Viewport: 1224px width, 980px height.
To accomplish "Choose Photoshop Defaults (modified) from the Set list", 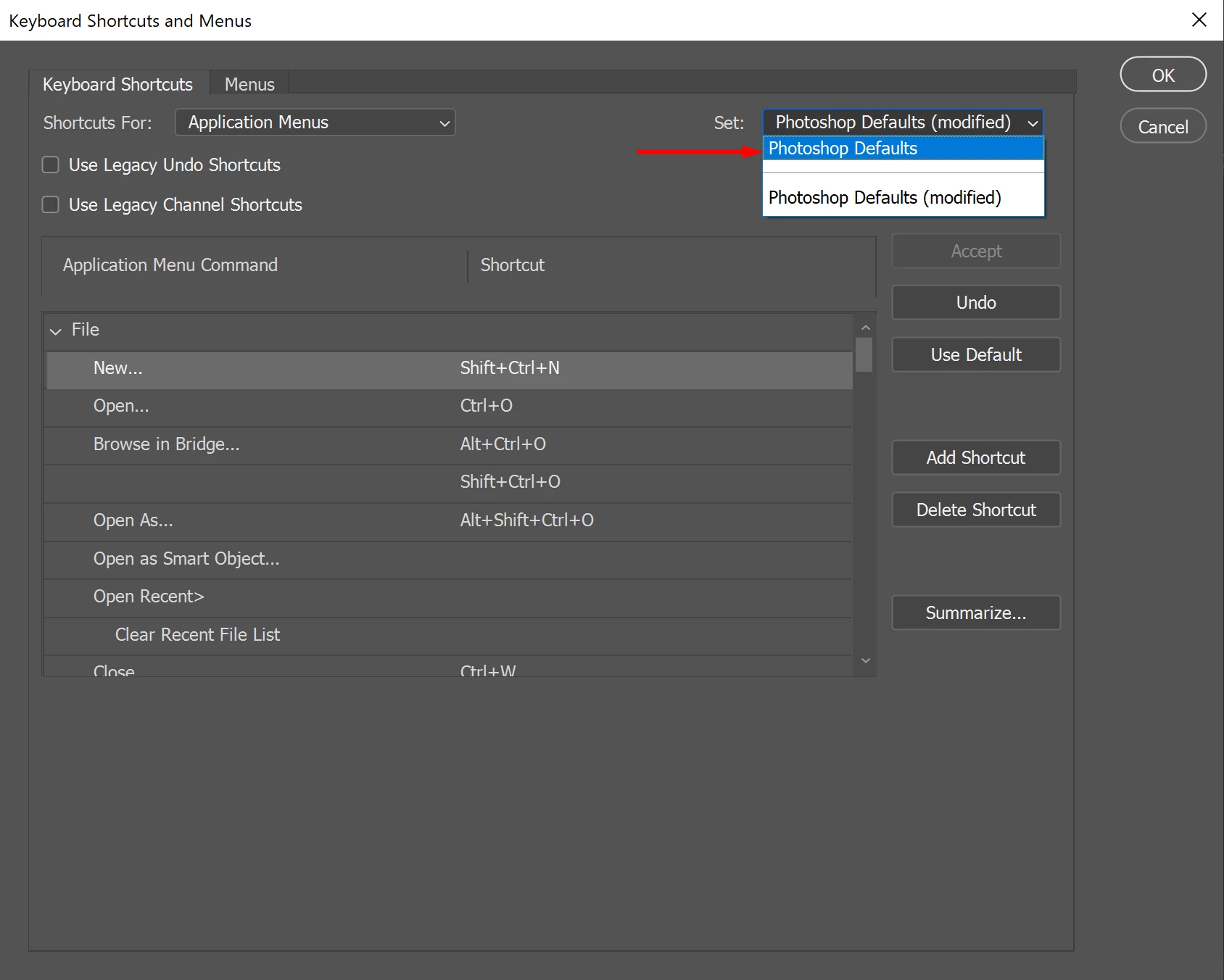I will coord(903,197).
